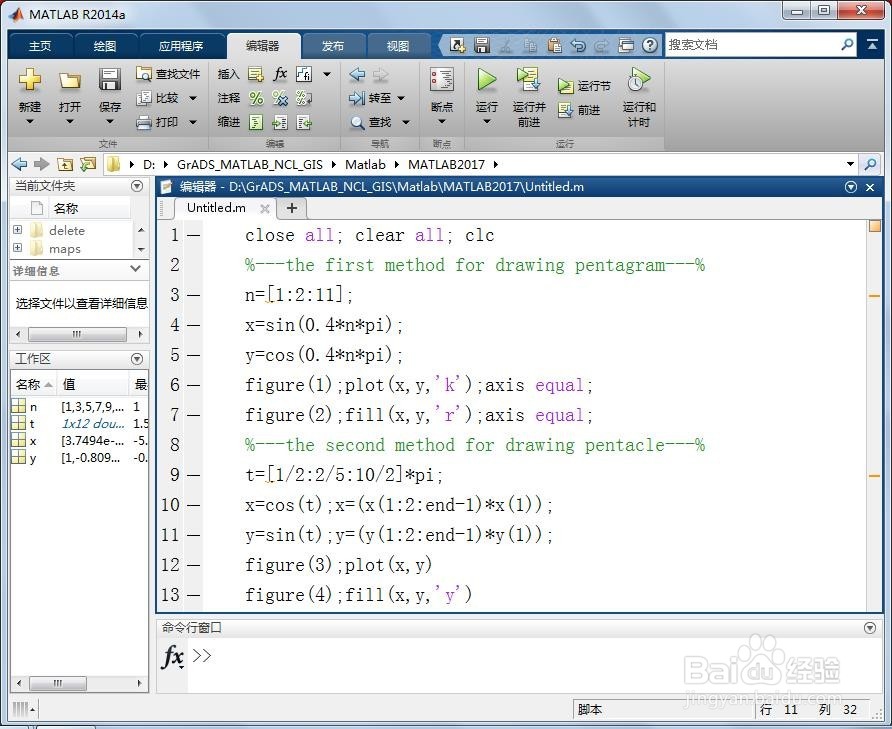The height and width of the screenshot is (729, 892).
Task: Click Advance (前进) icon
Action: point(565,110)
